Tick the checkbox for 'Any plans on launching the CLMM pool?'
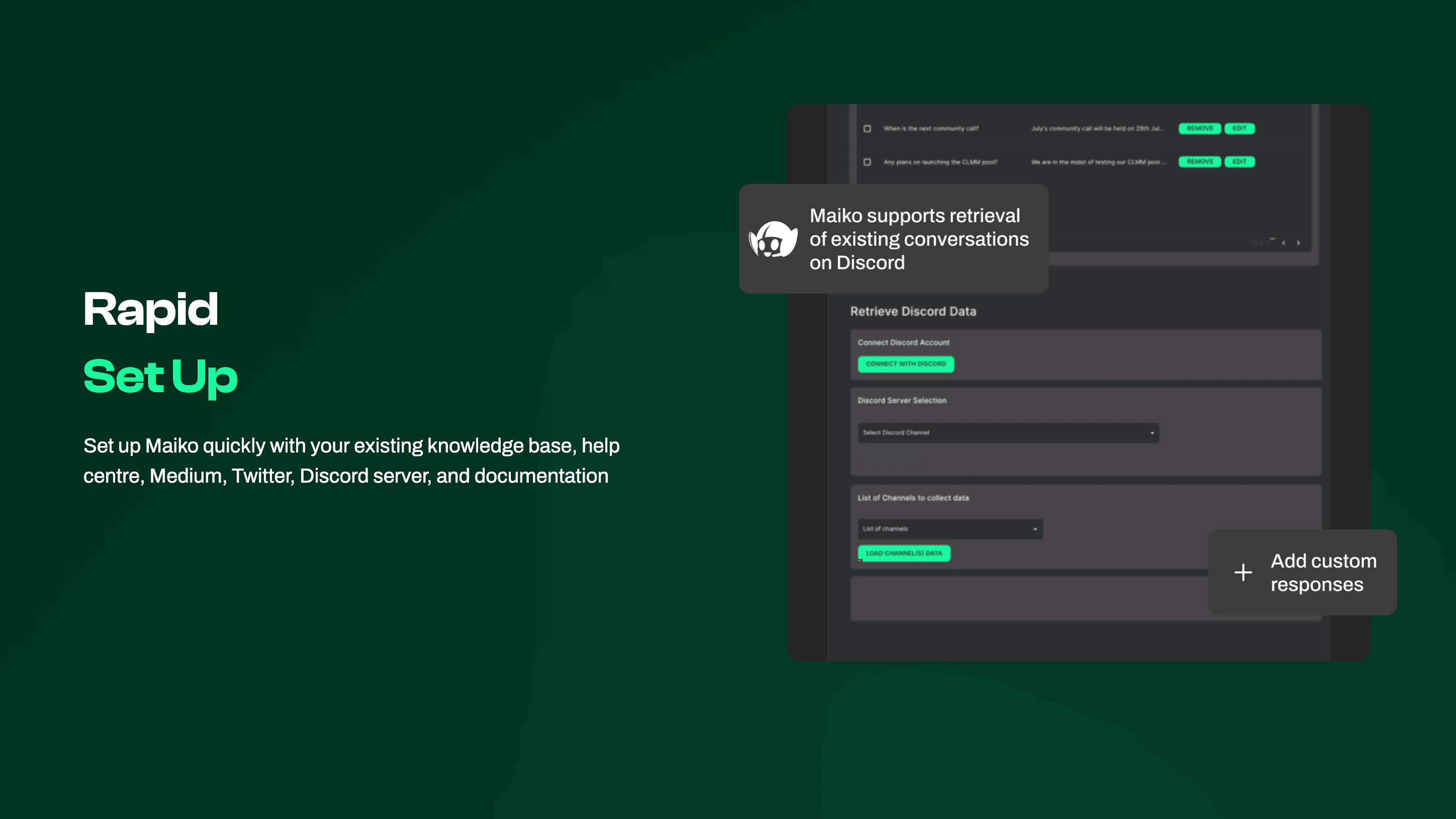1456x819 pixels. coord(867,162)
